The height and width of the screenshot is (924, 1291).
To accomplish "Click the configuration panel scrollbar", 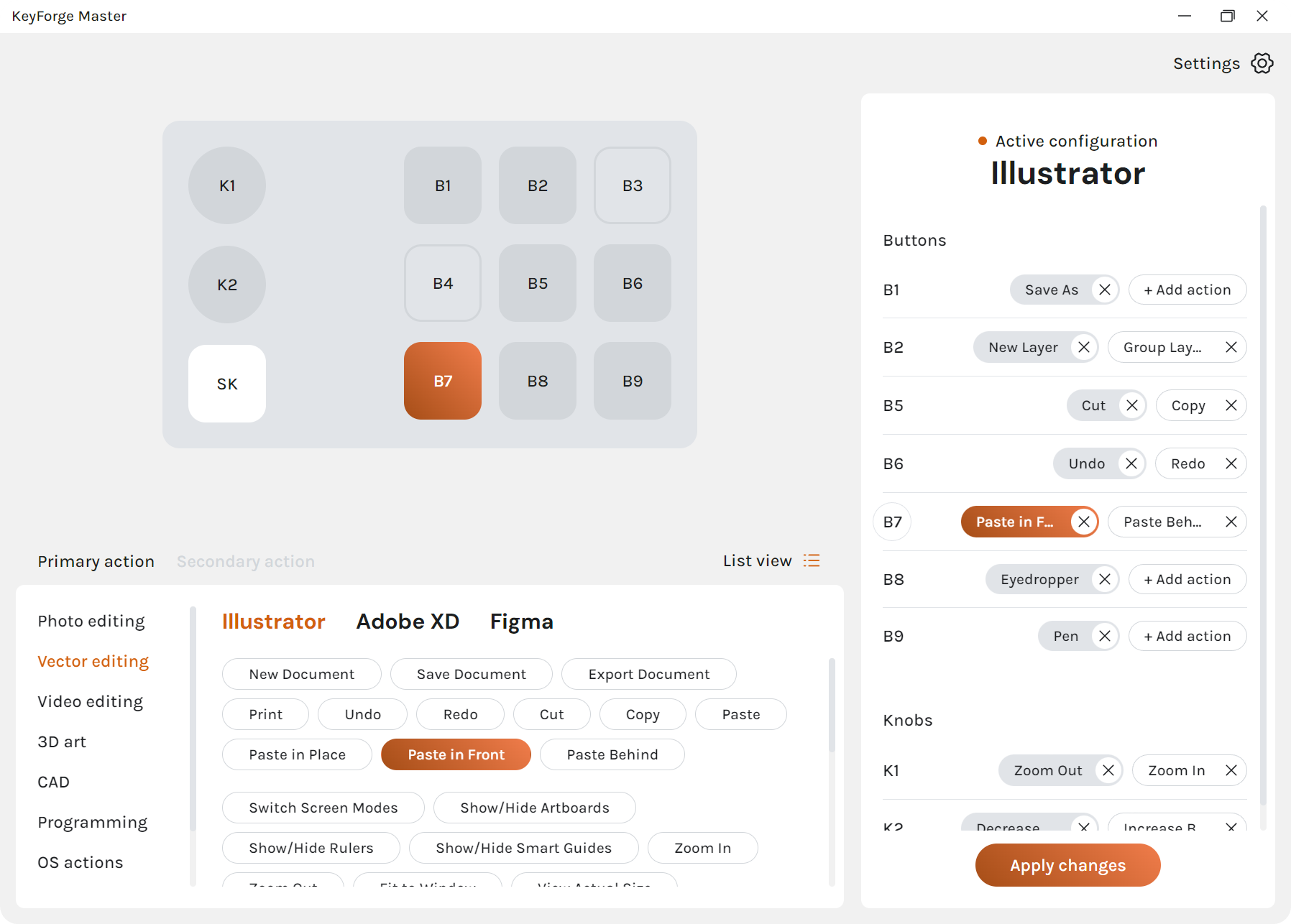I will click(x=1263, y=504).
